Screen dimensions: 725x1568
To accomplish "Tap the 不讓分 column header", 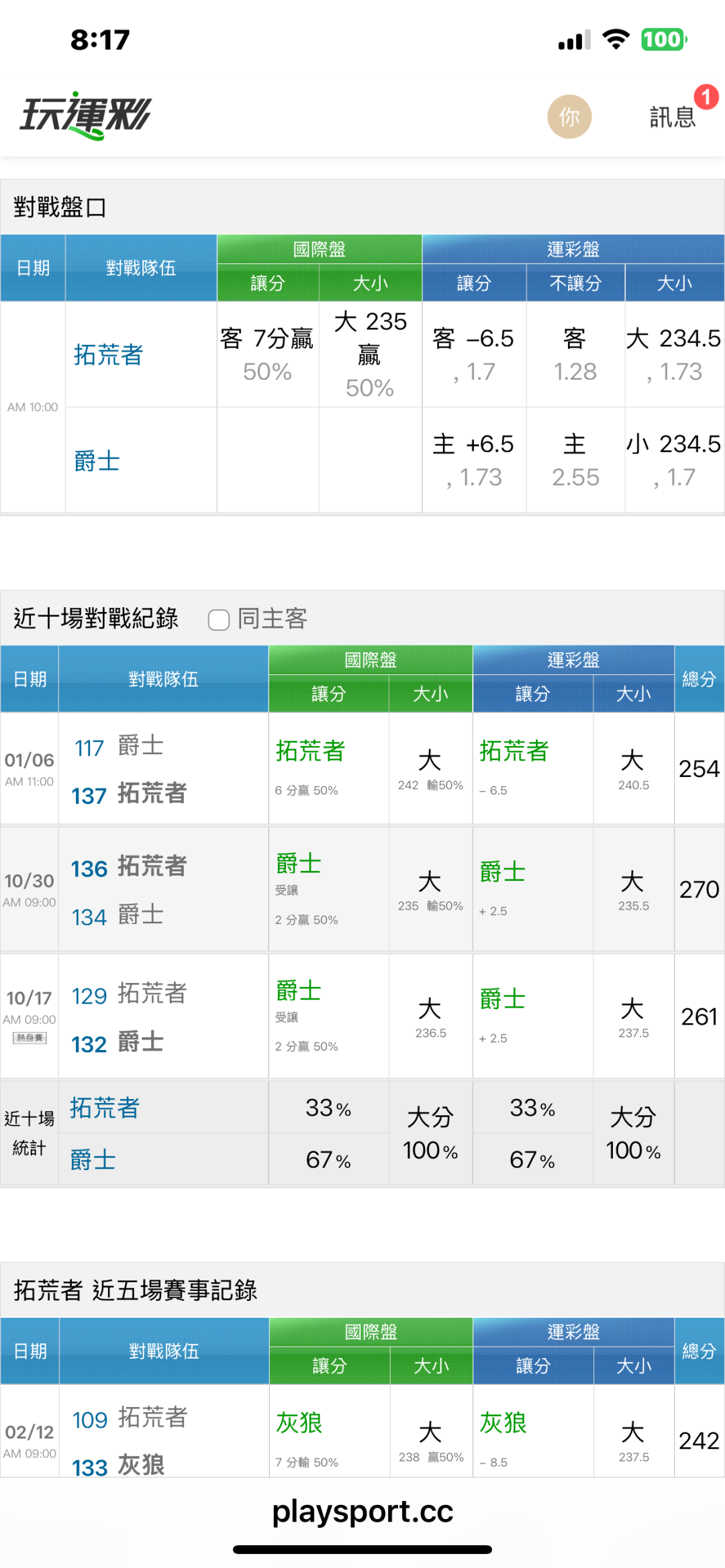I will (x=575, y=283).
